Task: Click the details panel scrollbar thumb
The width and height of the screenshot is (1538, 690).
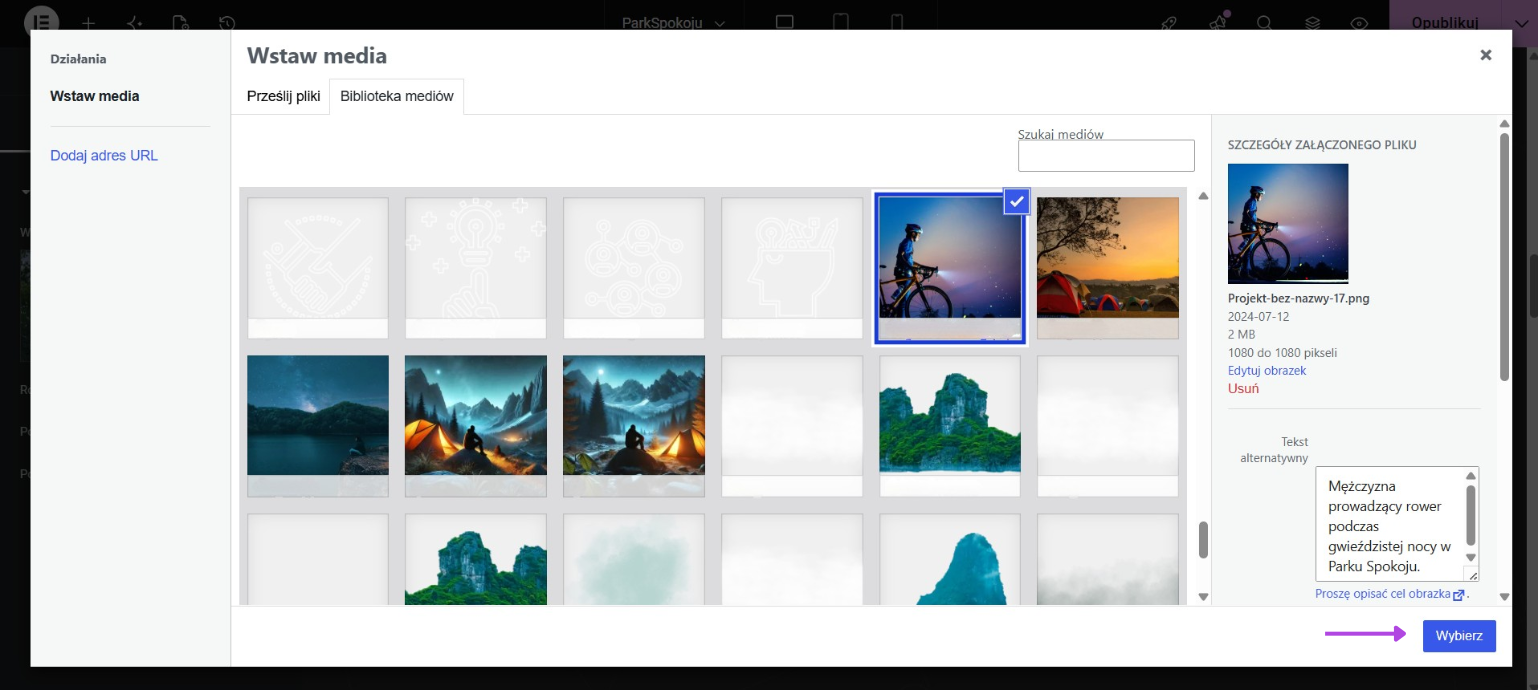Action: 1504,257
